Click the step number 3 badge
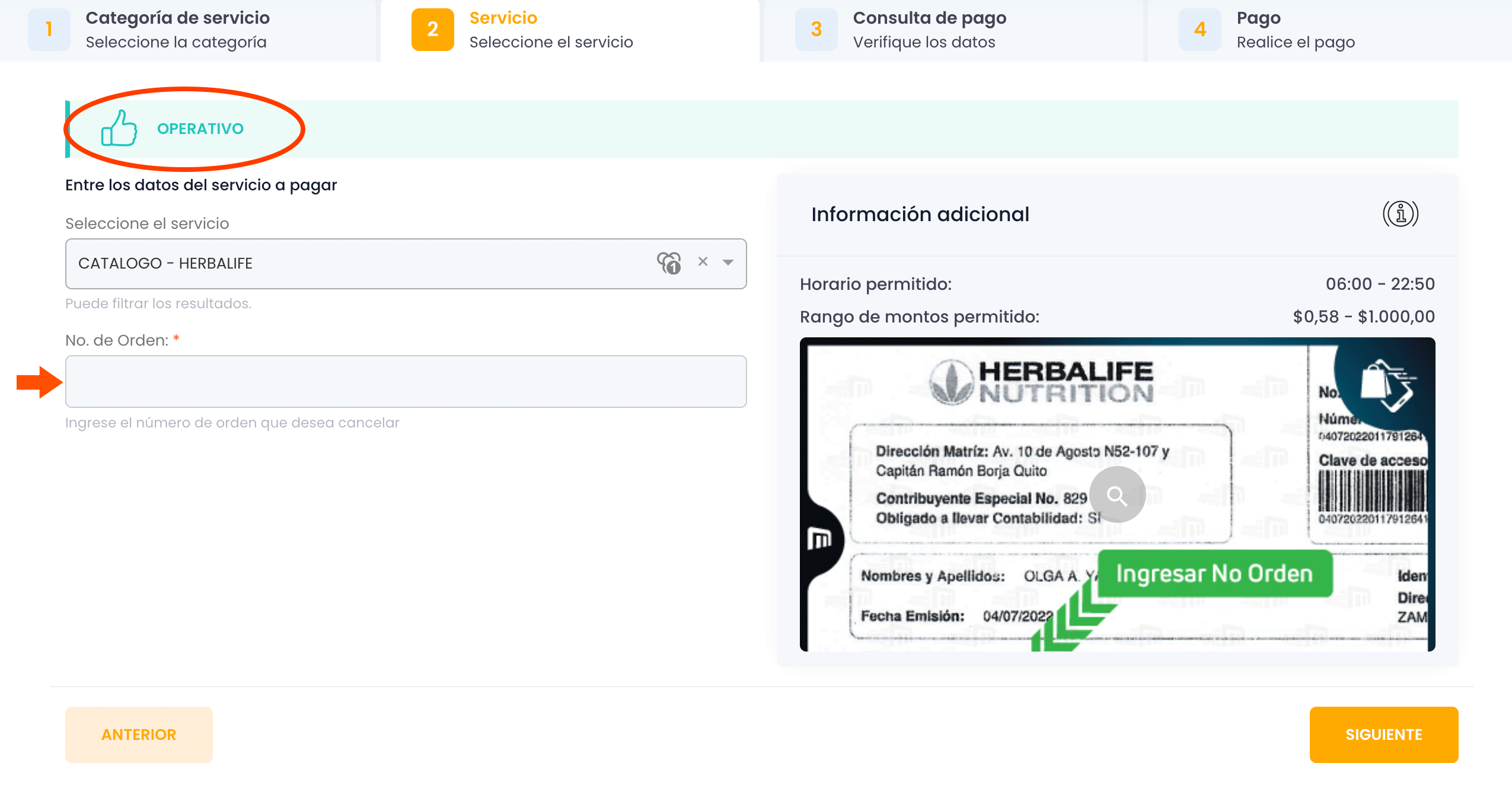The image size is (1512, 798). (816, 29)
